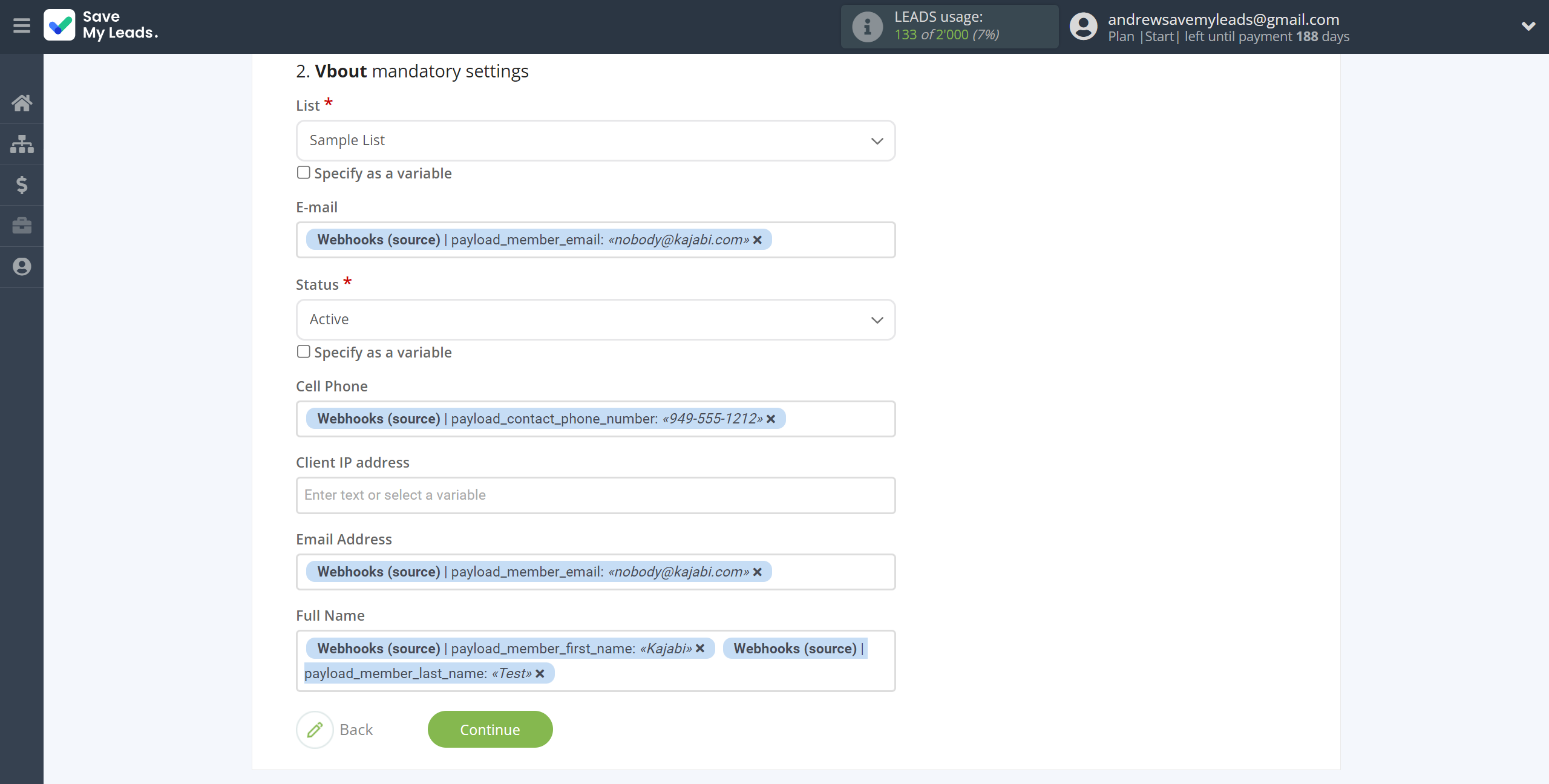Screen dimensions: 1549x784
Task: Click the Back pencil icon
Action: tap(315, 730)
